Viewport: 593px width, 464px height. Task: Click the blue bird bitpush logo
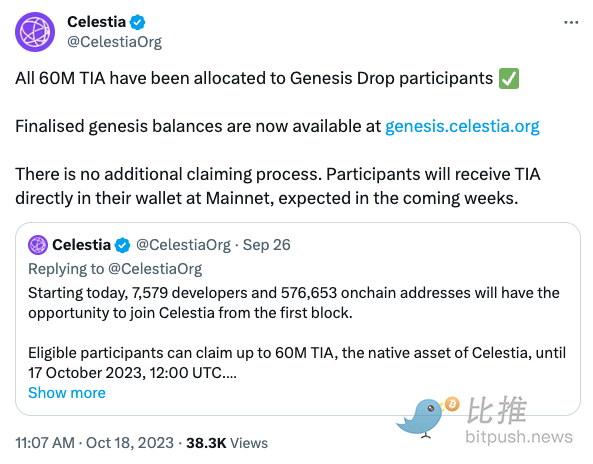coord(421,417)
